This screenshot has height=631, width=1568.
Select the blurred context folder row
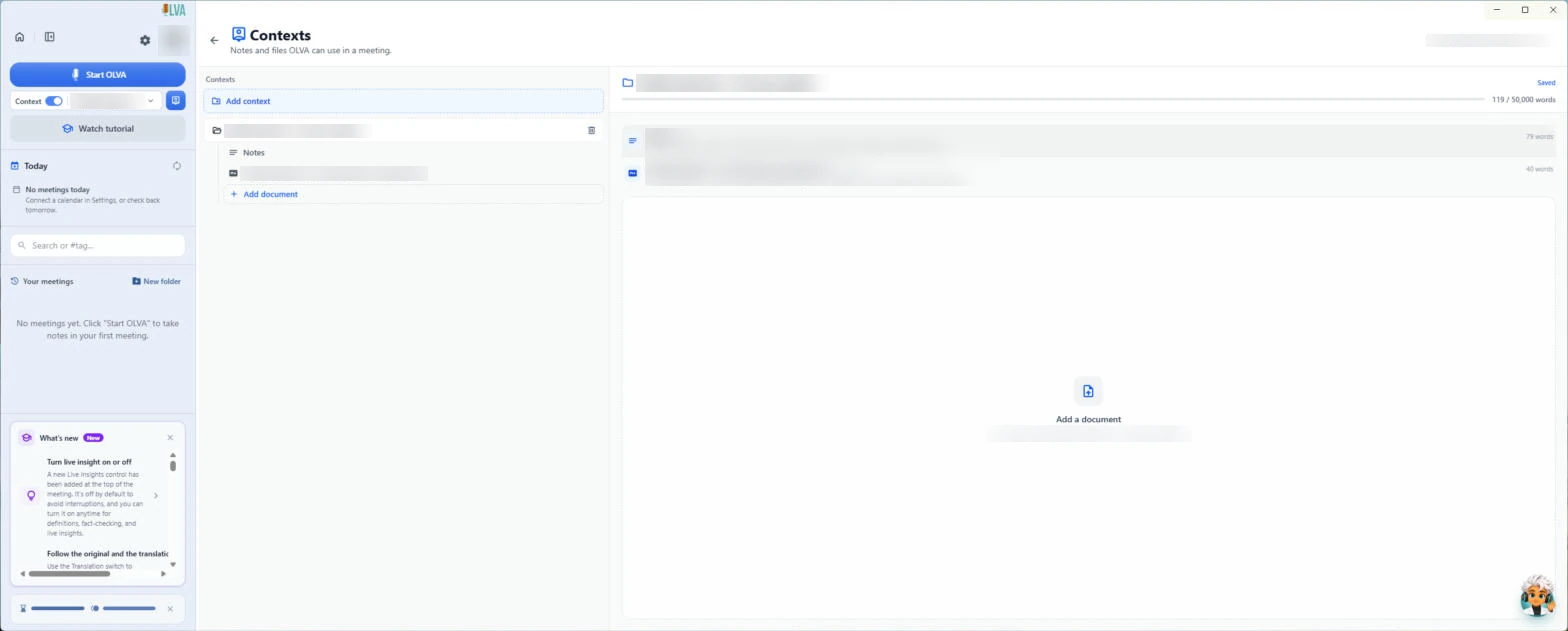[403, 131]
